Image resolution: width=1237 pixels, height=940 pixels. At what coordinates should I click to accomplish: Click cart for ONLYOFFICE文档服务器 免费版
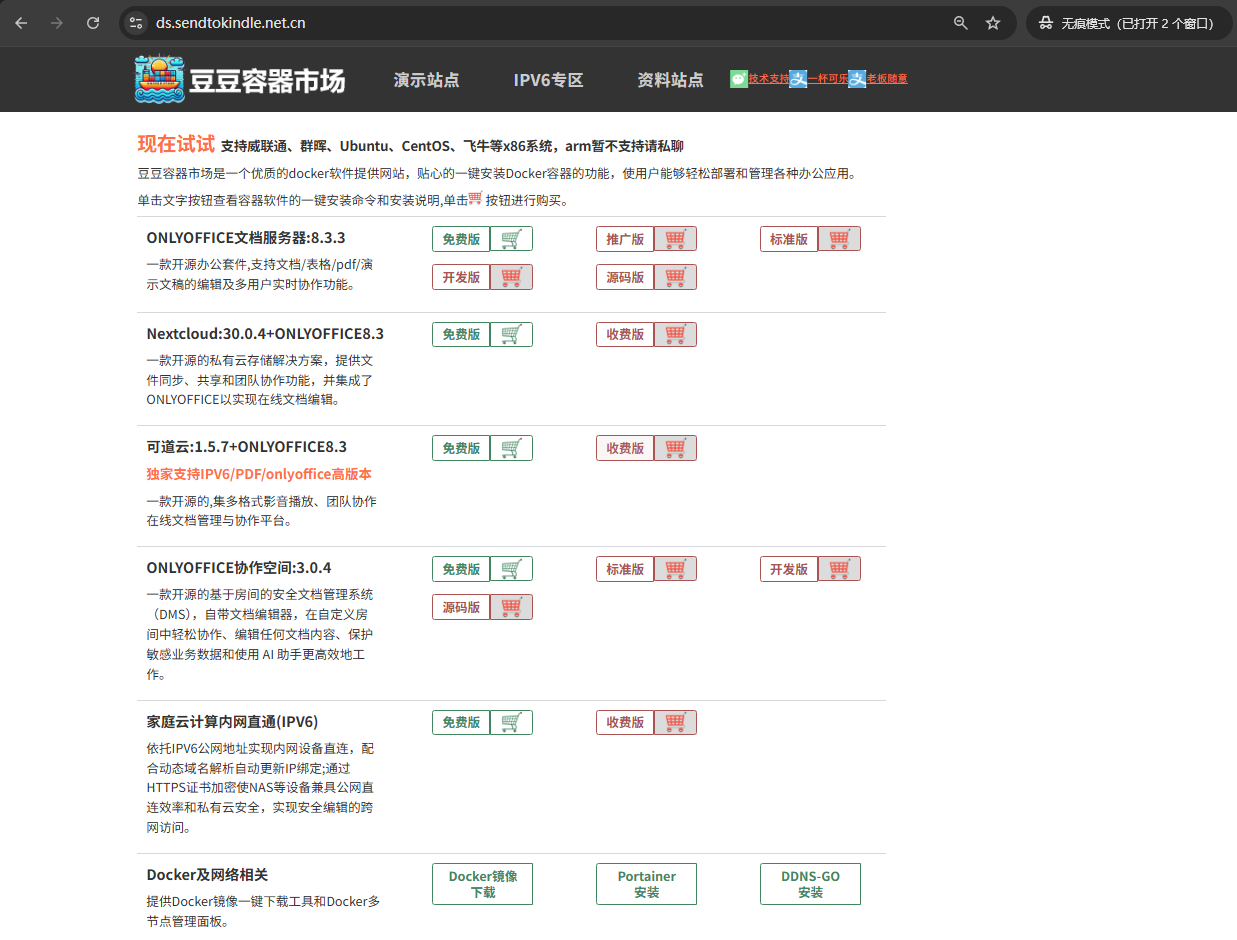coord(511,239)
